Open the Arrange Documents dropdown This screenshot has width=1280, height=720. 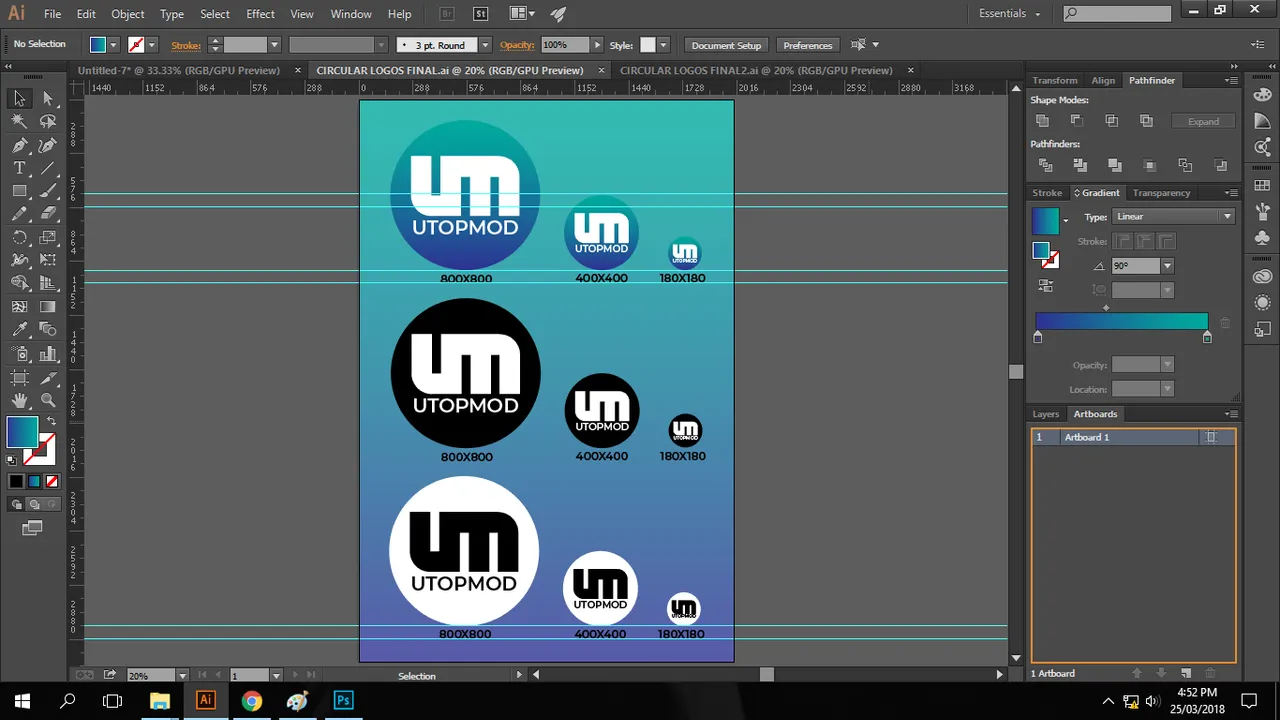[x=522, y=14]
